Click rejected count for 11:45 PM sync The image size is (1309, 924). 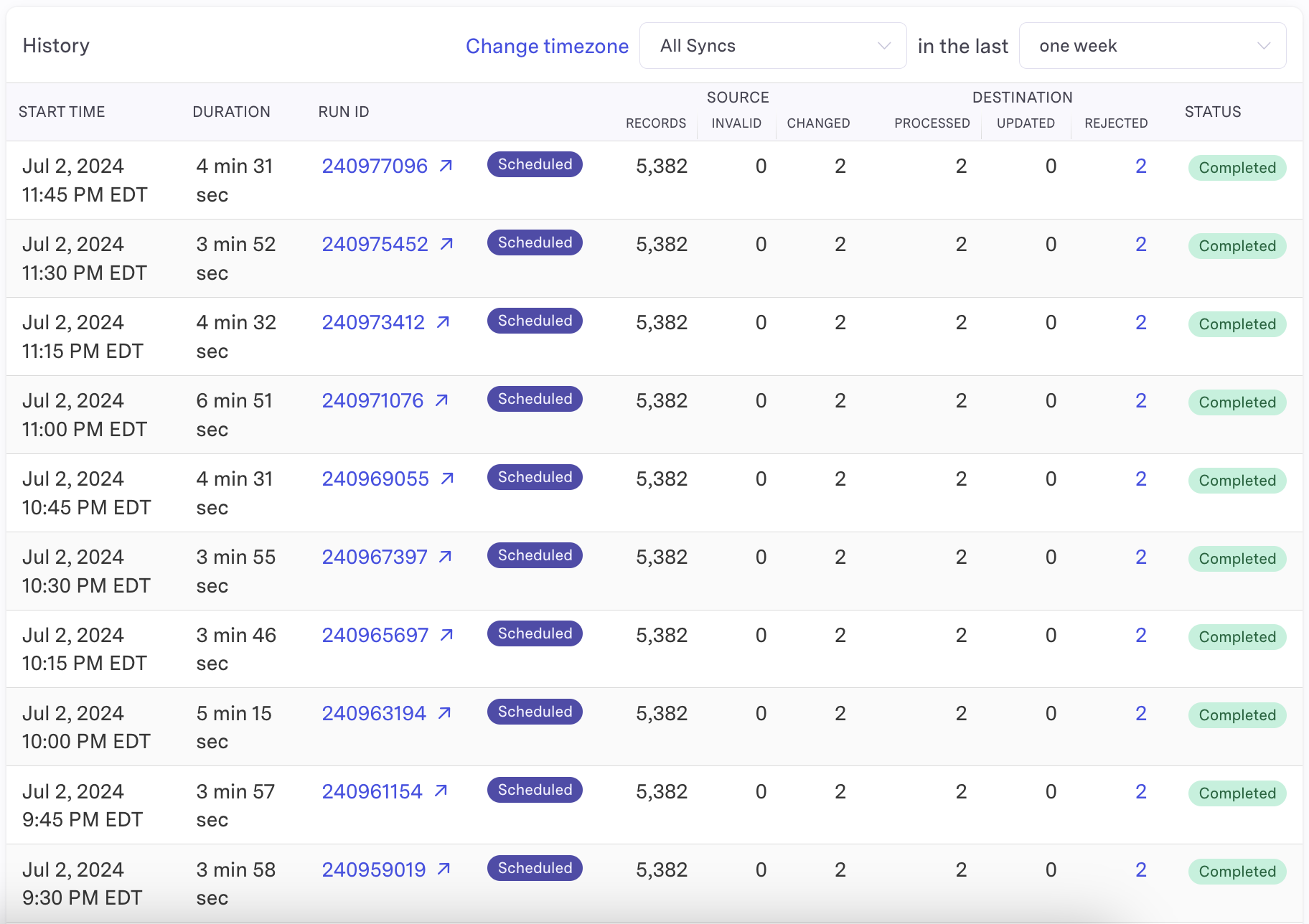point(1140,166)
